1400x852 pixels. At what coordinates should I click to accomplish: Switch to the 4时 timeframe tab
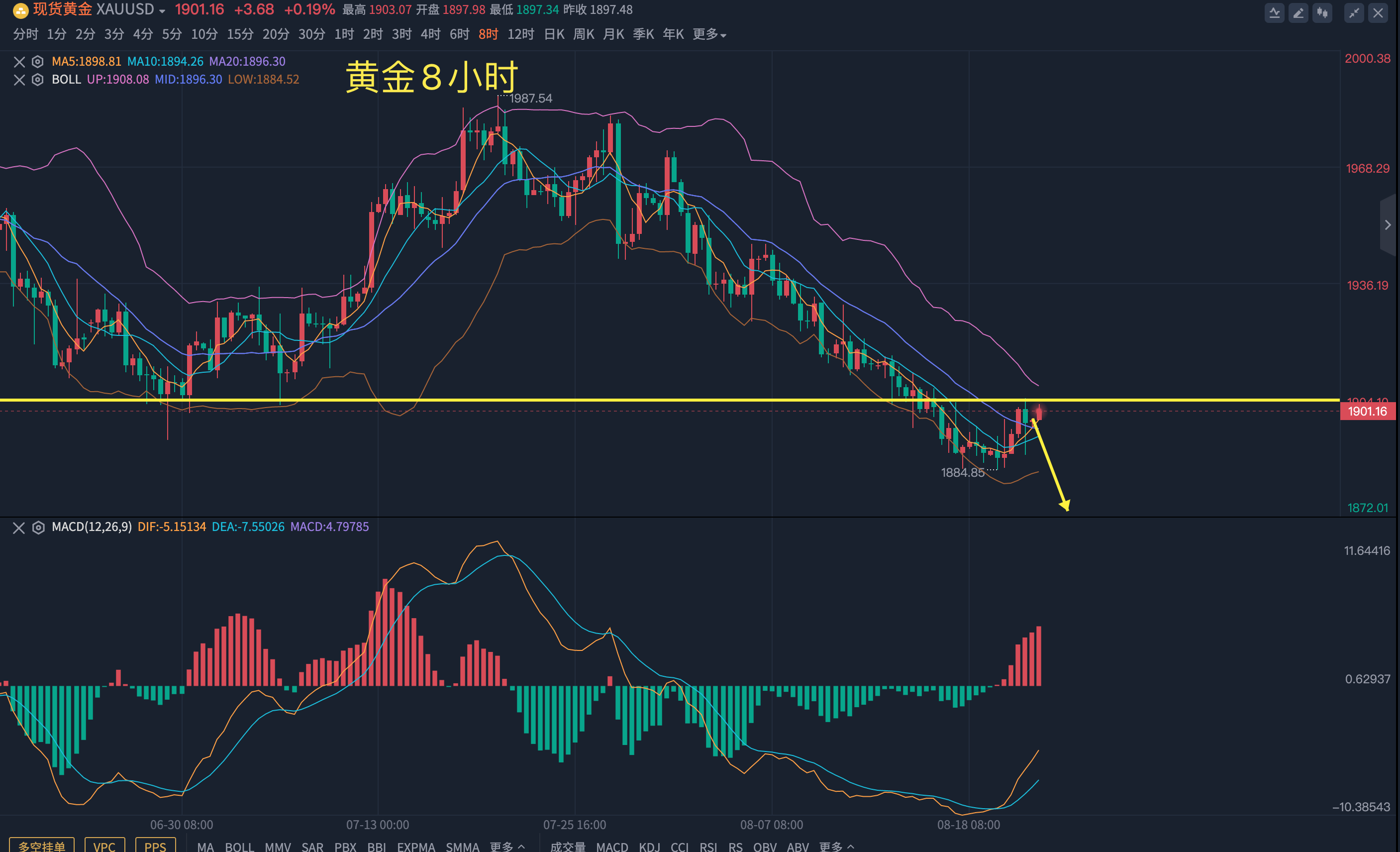[x=430, y=35]
